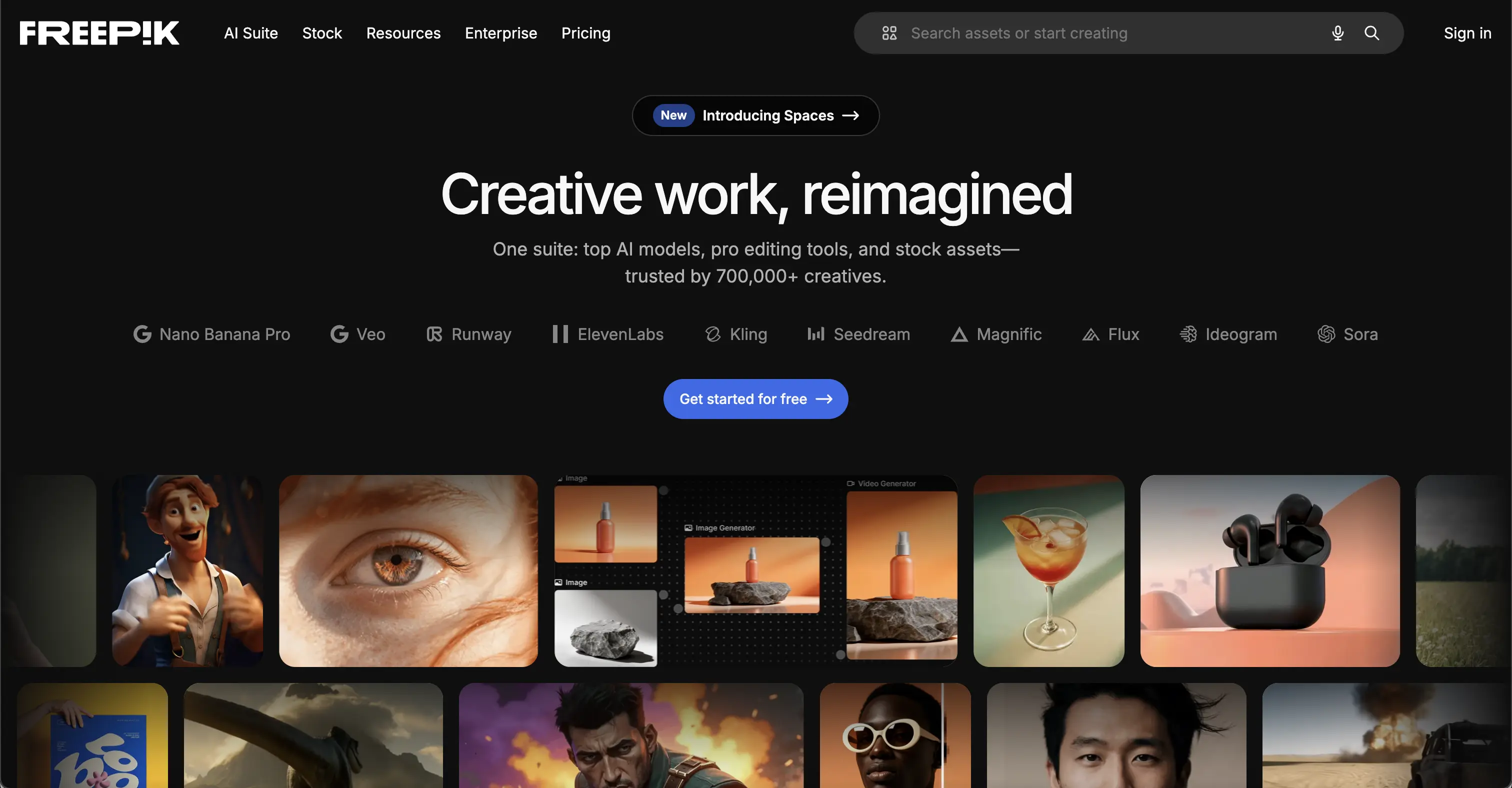Click the ElevenLabs icon
The height and width of the screenshot is (788, 1512).
click(559, 334)
